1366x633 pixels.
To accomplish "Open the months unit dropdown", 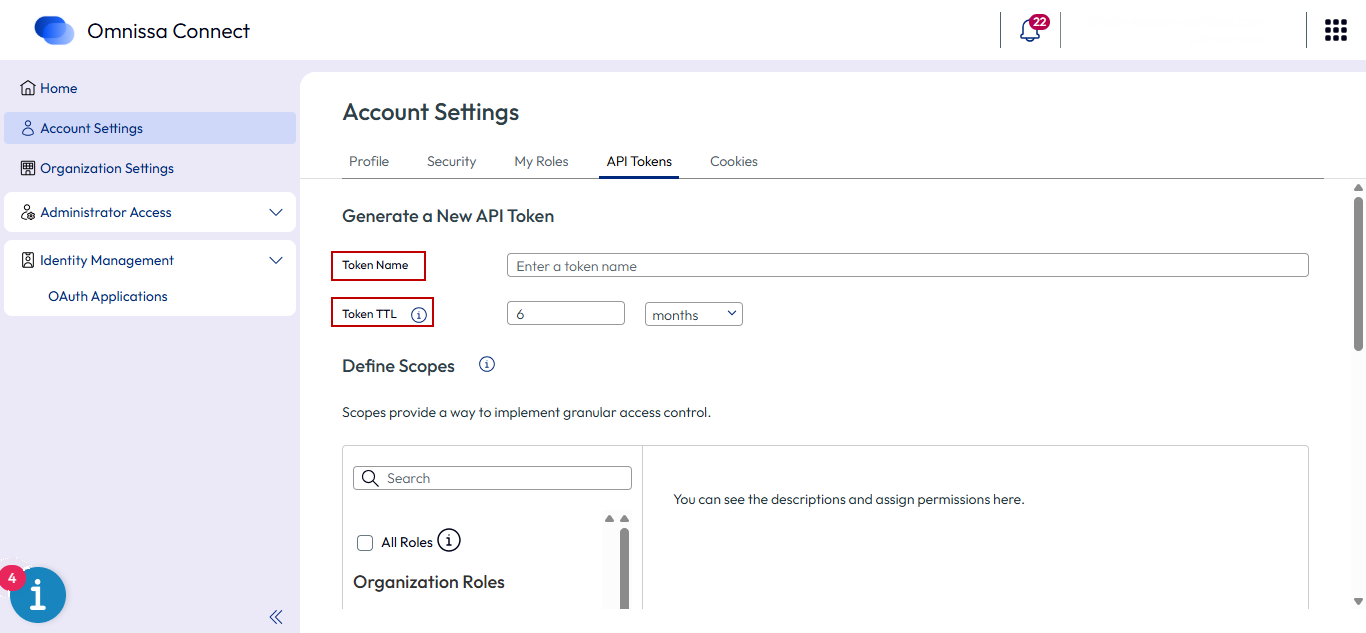I will click(x=693, y=314).
